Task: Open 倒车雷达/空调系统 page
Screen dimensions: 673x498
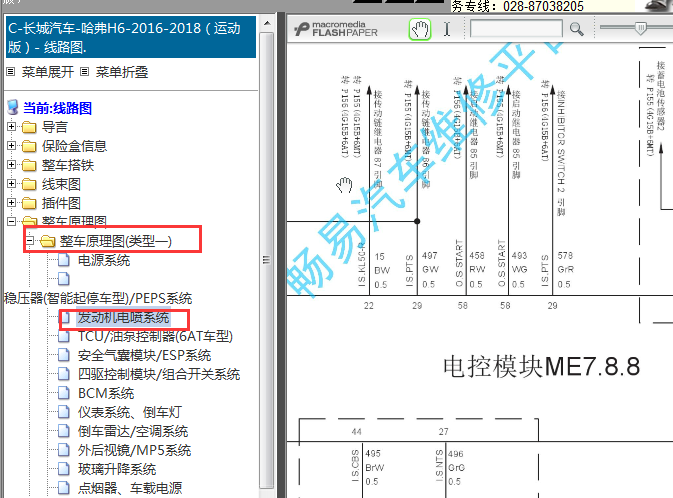Action: tap(133, 431)
